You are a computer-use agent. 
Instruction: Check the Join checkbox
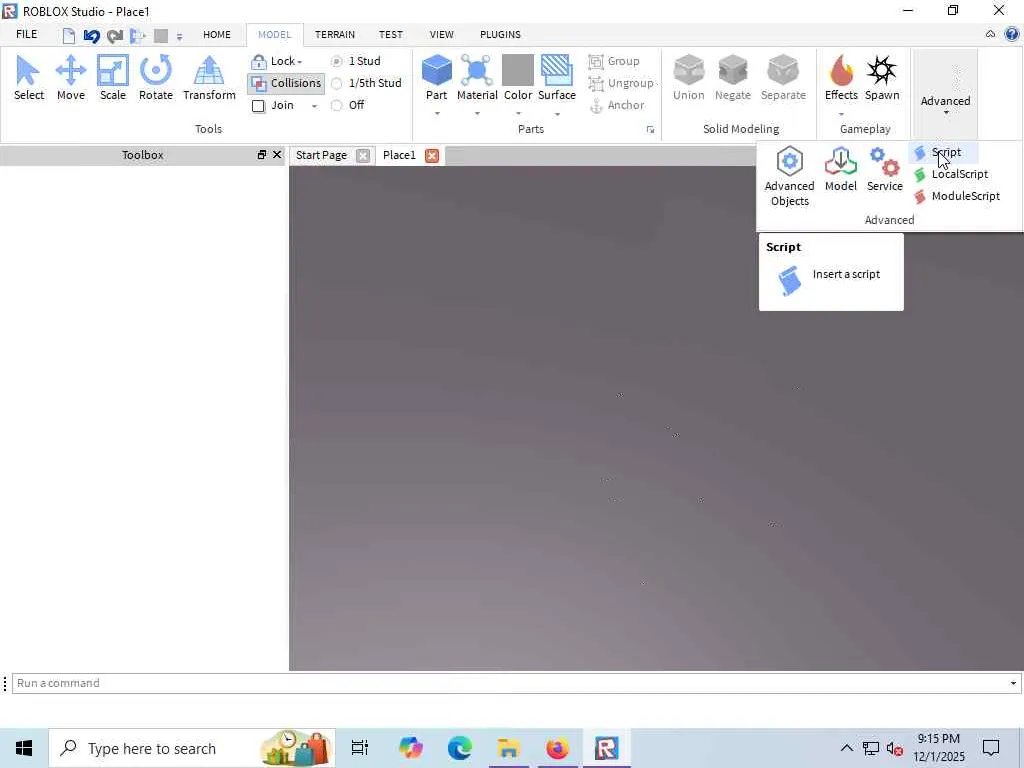[259, 106]
